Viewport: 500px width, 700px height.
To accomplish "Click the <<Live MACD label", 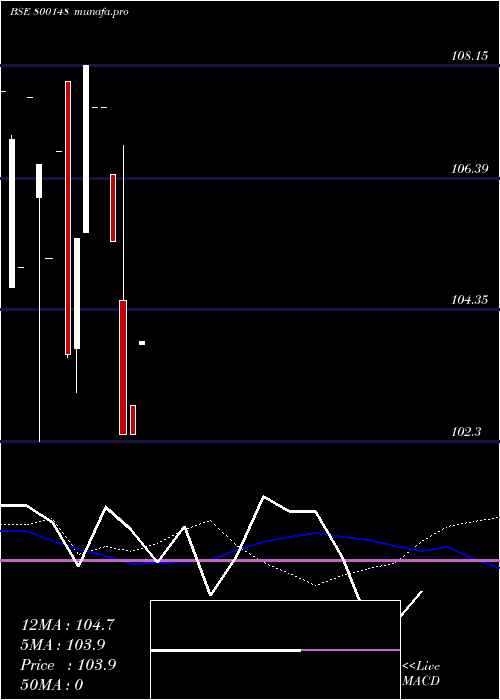I will (x=421, y=673).
